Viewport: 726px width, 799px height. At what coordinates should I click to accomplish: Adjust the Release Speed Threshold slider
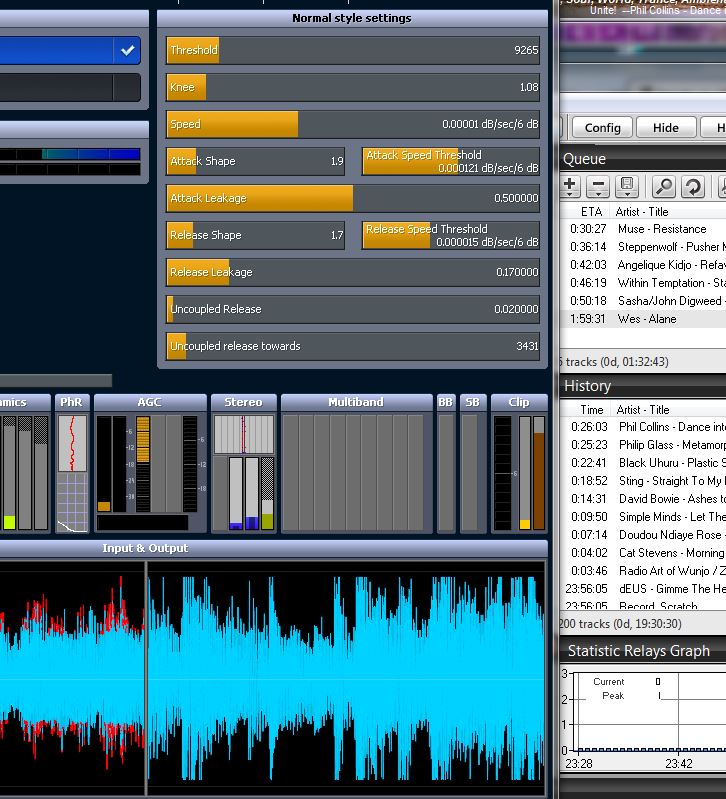[x=450, y=235]
